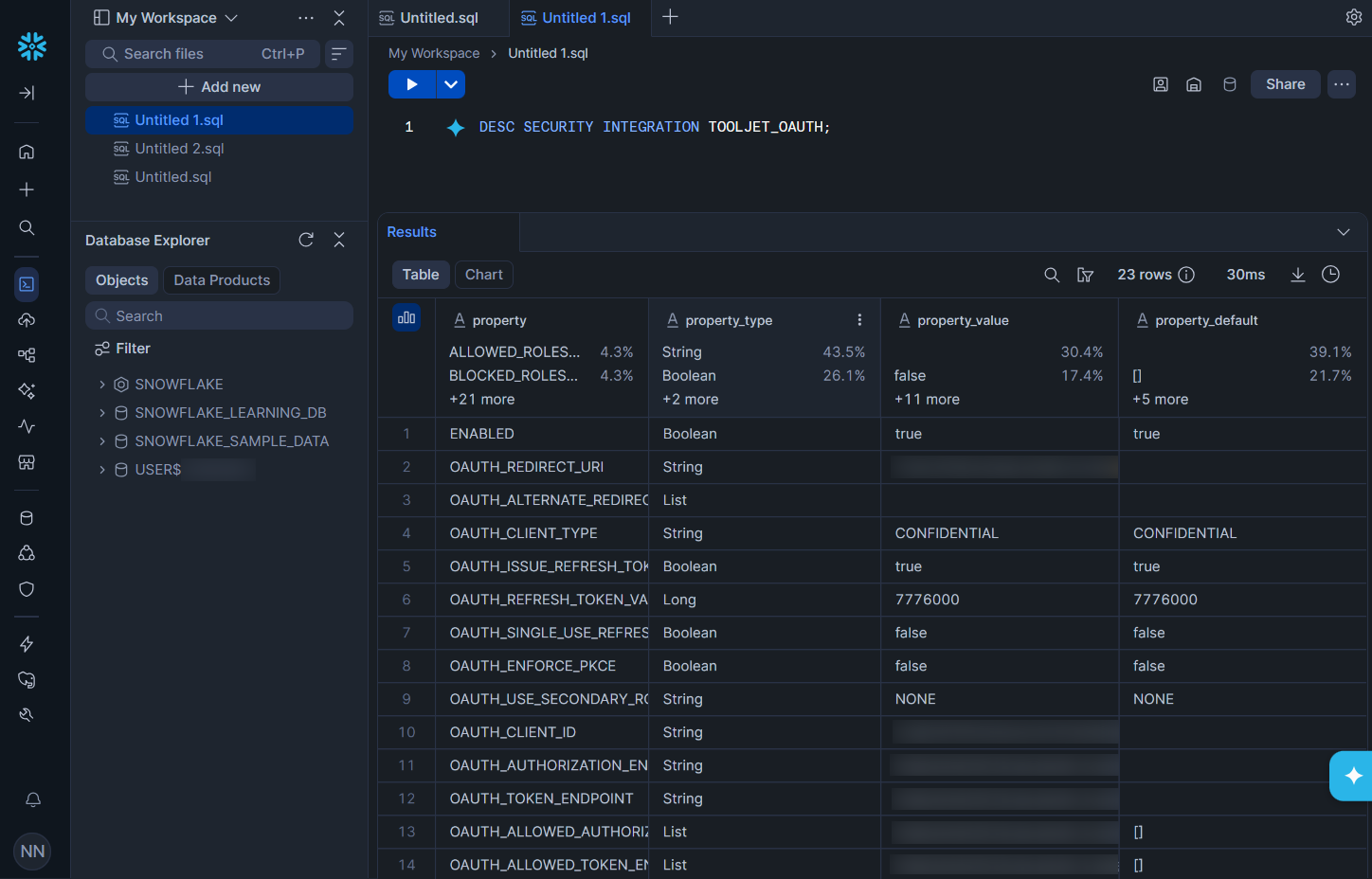The image size is (1372, 879).
Task: Switch to the Objects tab
Action: pos(122,280)
